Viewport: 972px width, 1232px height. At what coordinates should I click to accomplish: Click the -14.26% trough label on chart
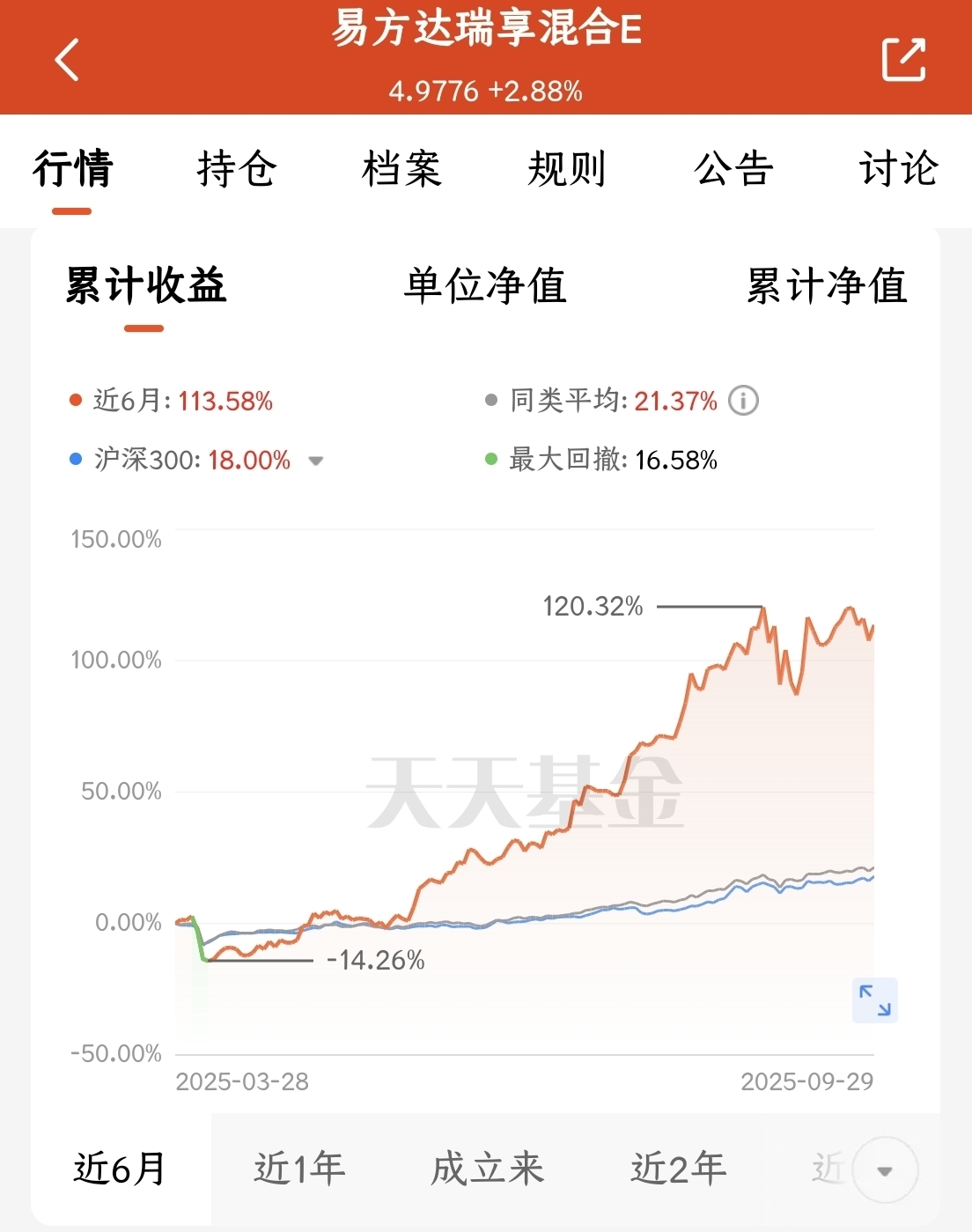(x=375, y=960)
